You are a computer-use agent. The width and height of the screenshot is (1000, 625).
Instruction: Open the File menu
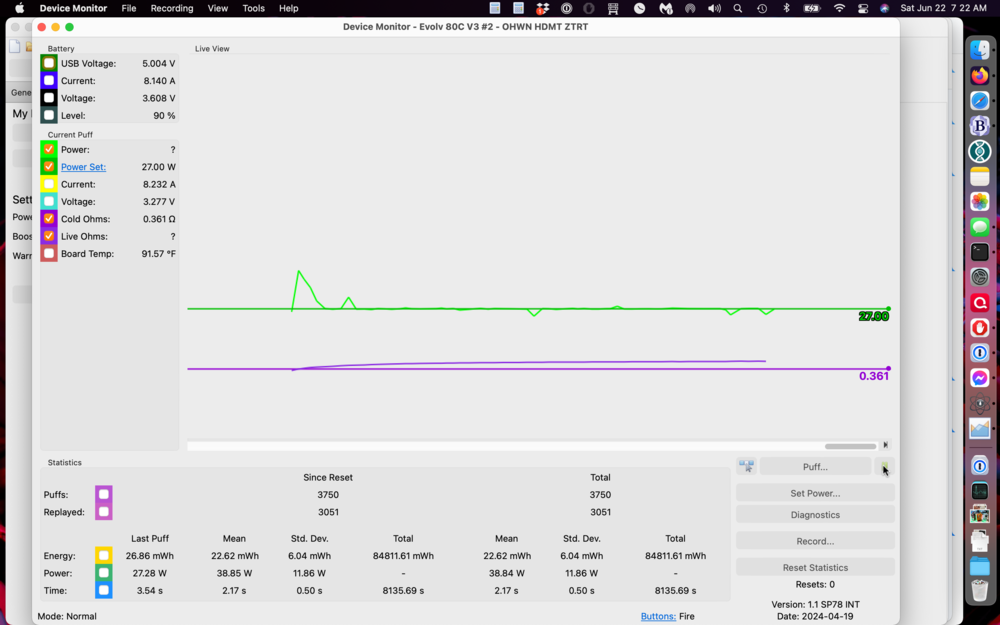(129, 8)
